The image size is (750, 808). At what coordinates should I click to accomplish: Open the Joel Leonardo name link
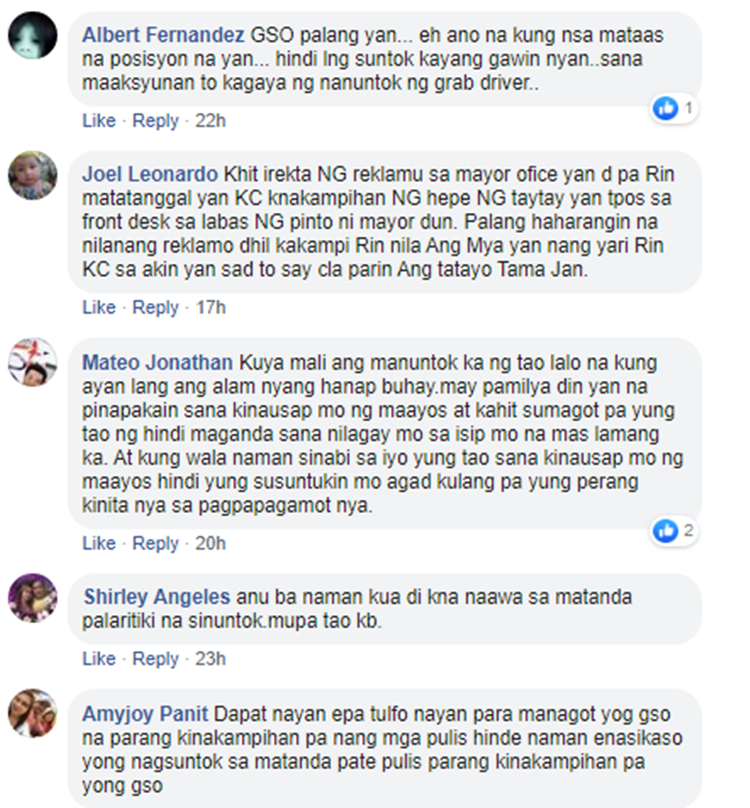point(150,174)
